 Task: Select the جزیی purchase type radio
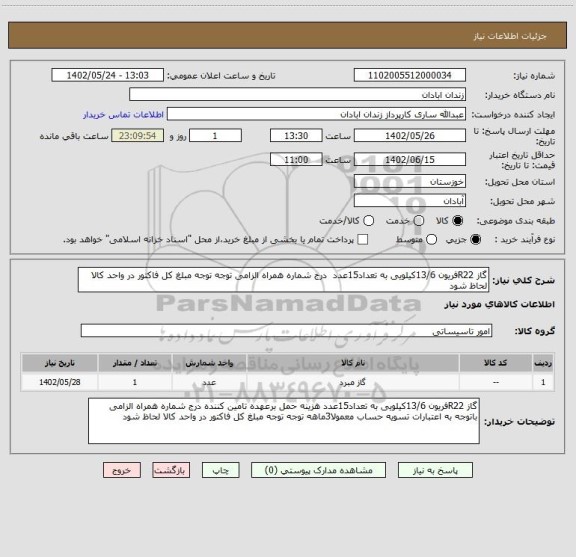476,240
